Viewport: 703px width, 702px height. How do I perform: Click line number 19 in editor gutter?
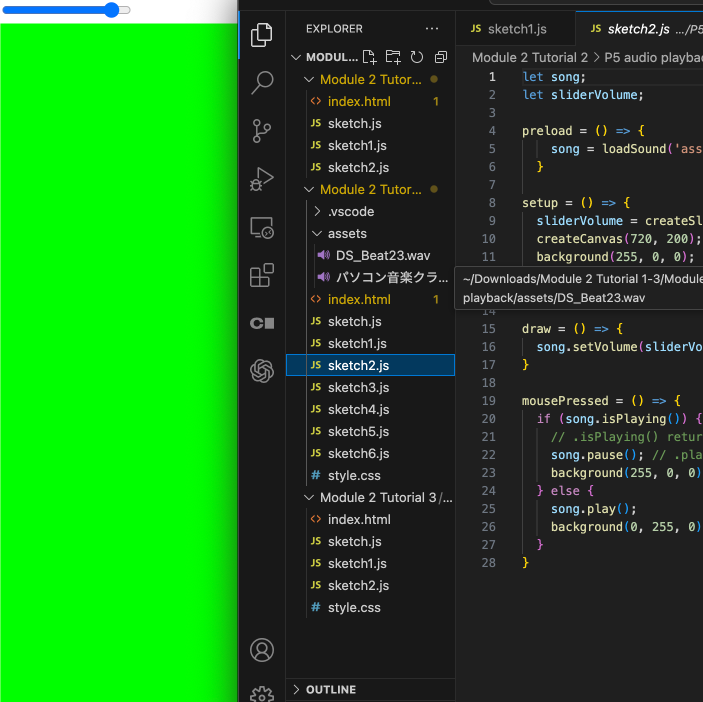click(x=489, y=401)
